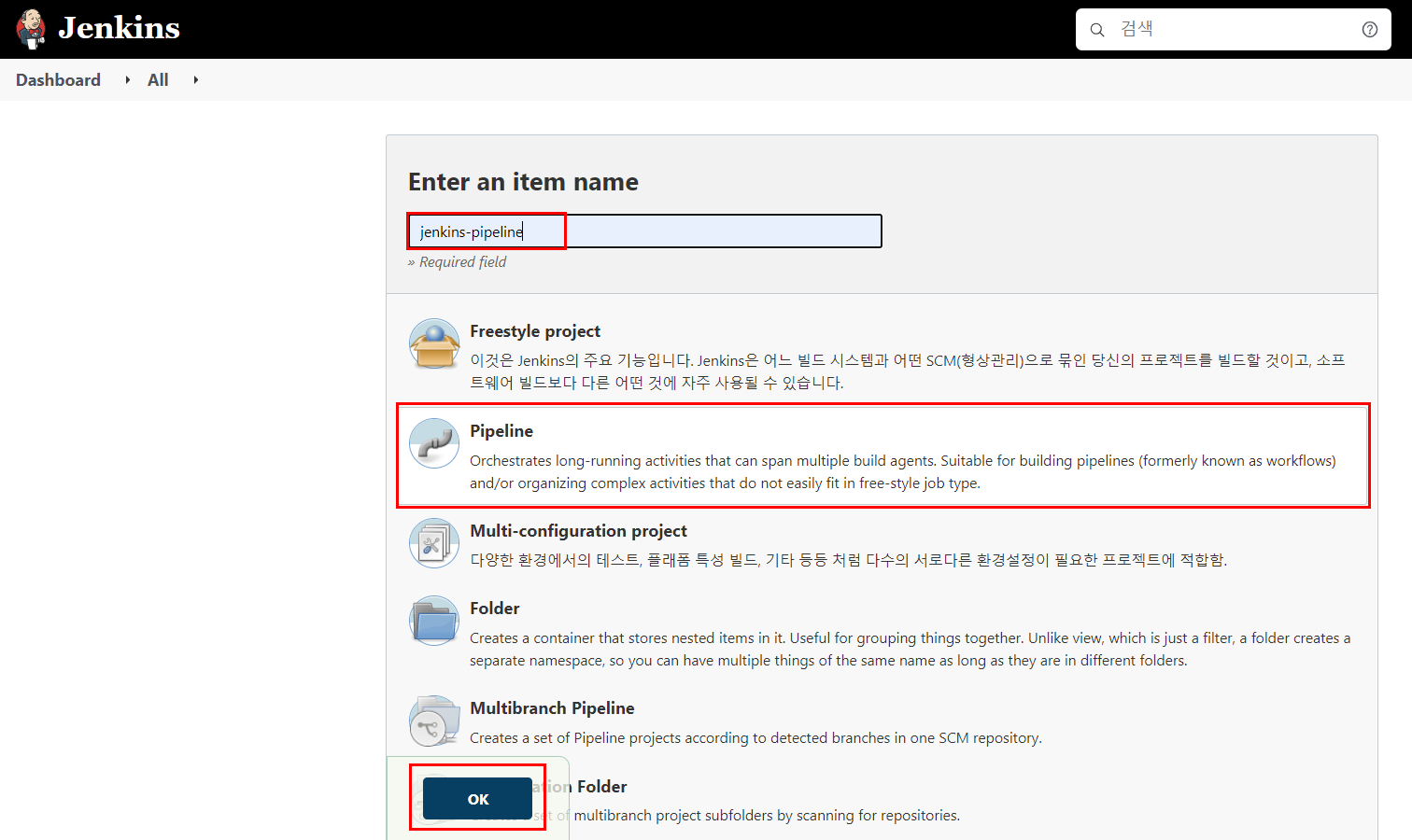Click the Multi-configuration project Korean description
Image resolution: width=1412 pixels, height=840 pixels.
(x=848, y=560)
